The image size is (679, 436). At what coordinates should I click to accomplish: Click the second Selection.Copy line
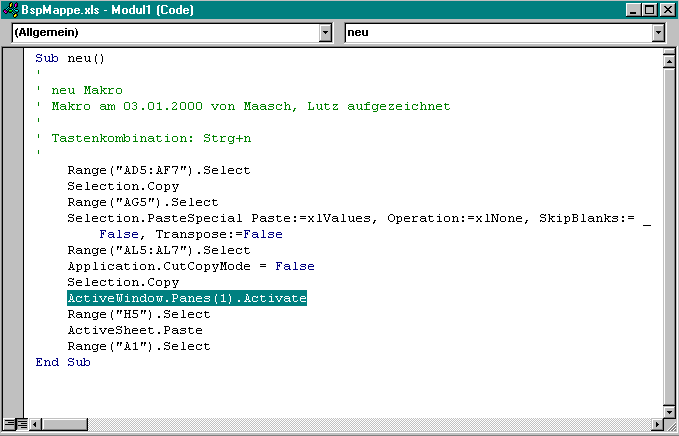pyautogui.click(x=123, y=282)
